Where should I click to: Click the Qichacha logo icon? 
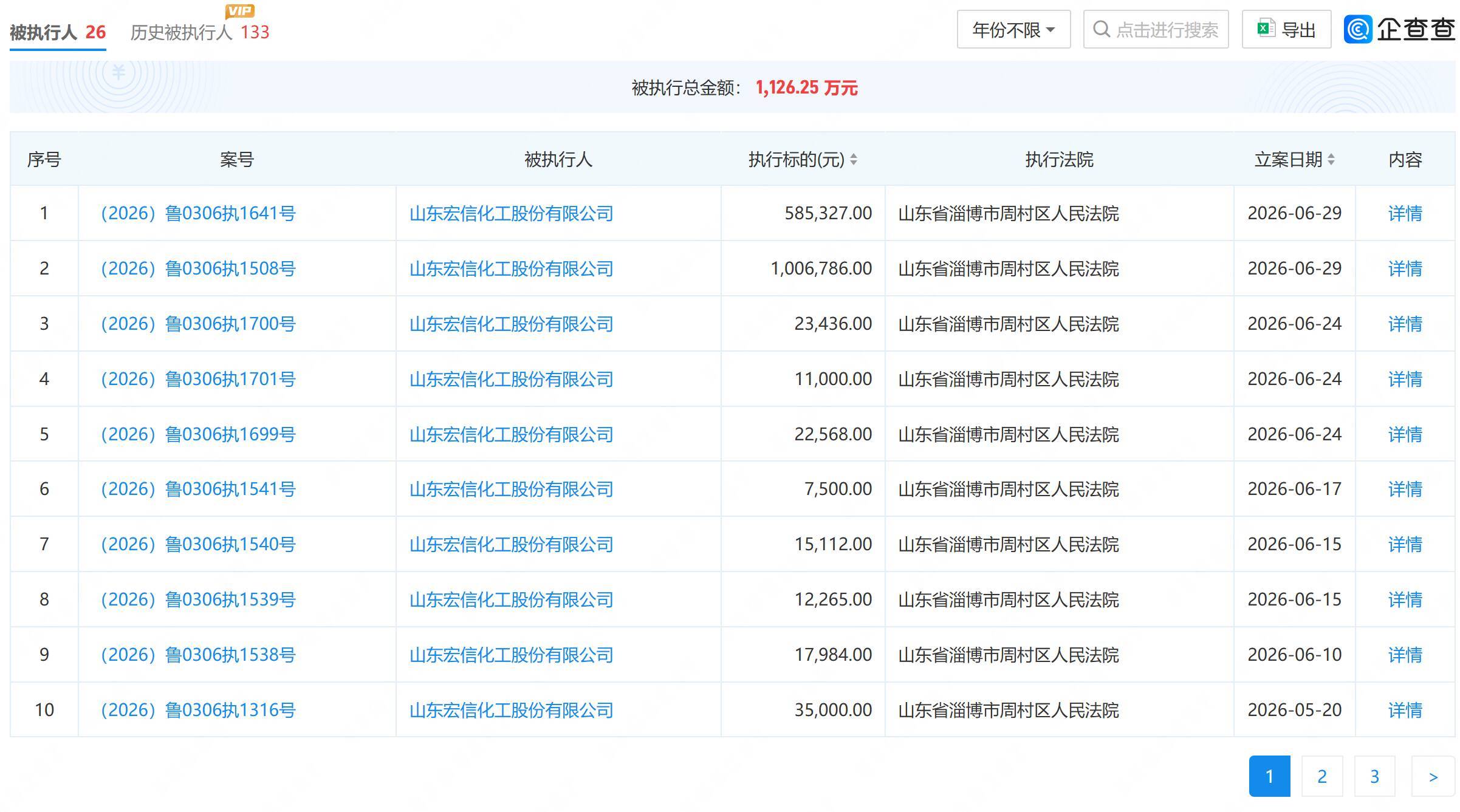1358,29
